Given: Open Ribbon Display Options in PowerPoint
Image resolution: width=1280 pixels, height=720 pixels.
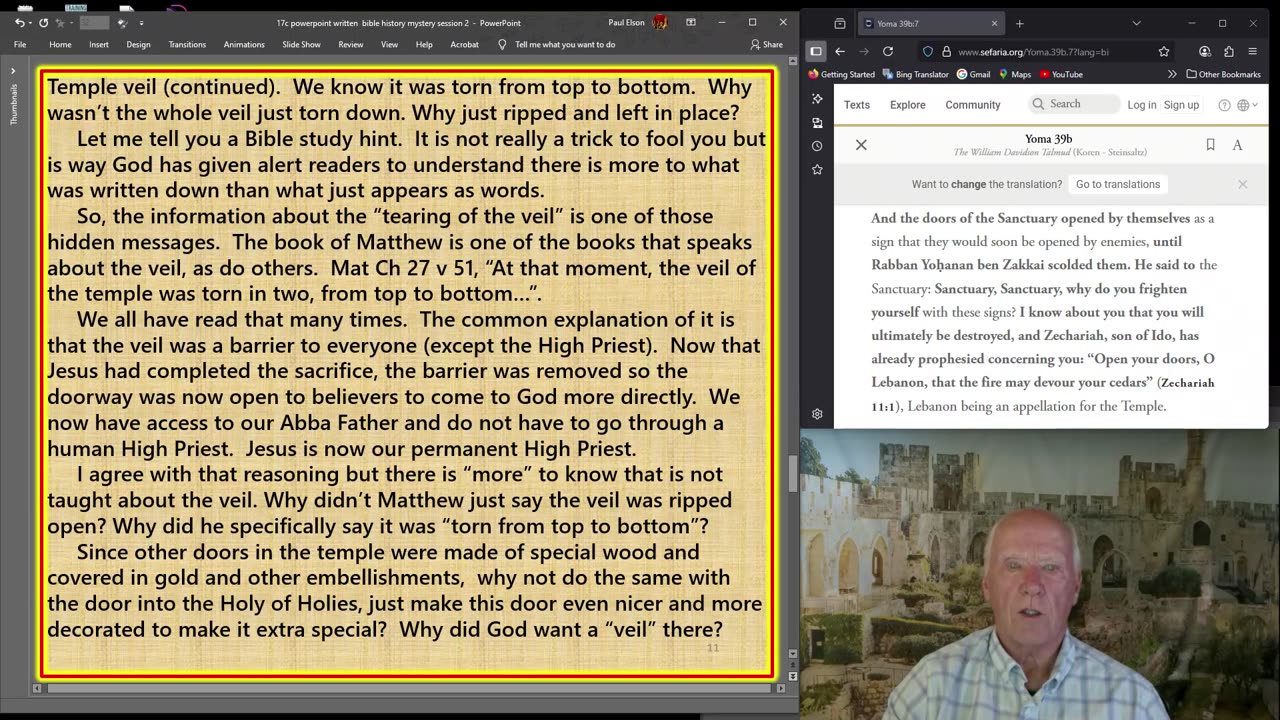Looking at the screenshot, I should [691, 22].
